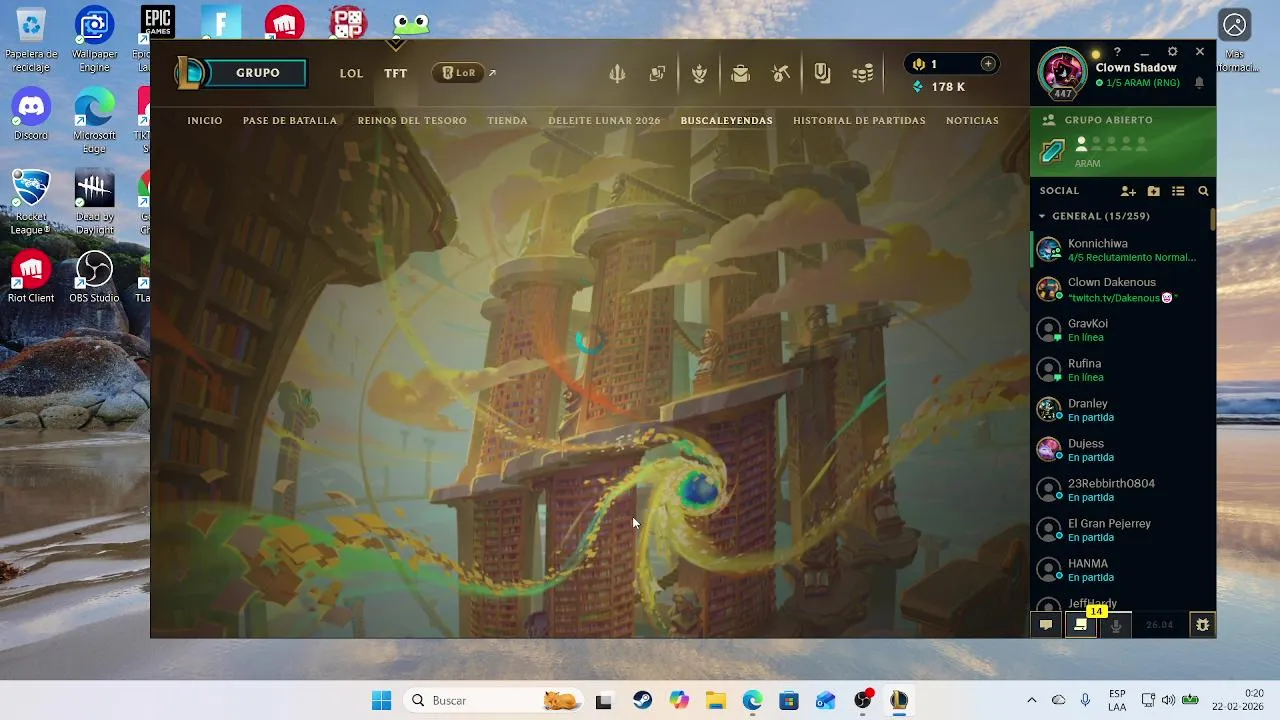Image resolution: width=1280 pixels, height=720 pixels.
Task: Show hidden system tray icons chevron
Action: click(x=1031, y=701)
